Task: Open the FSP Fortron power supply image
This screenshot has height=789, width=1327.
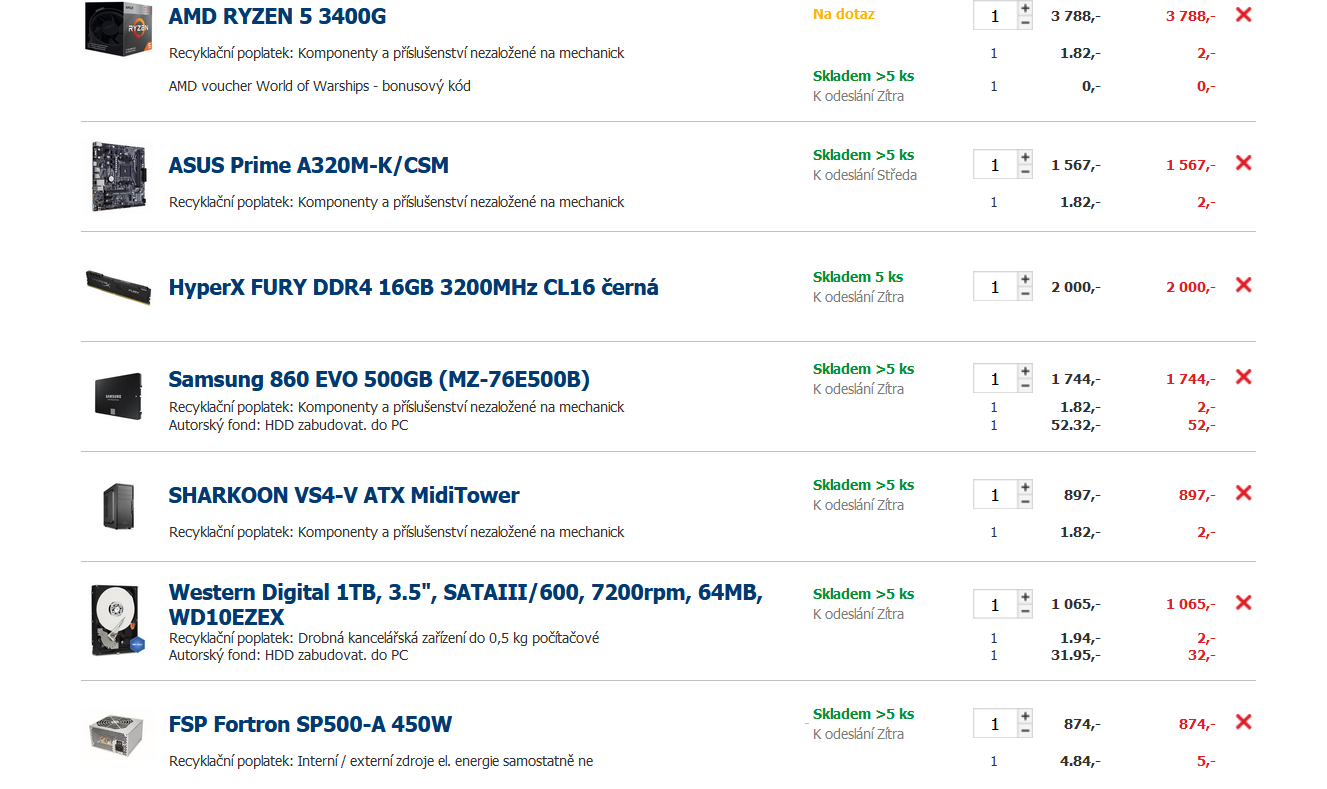Action: (x=118, y=735)
